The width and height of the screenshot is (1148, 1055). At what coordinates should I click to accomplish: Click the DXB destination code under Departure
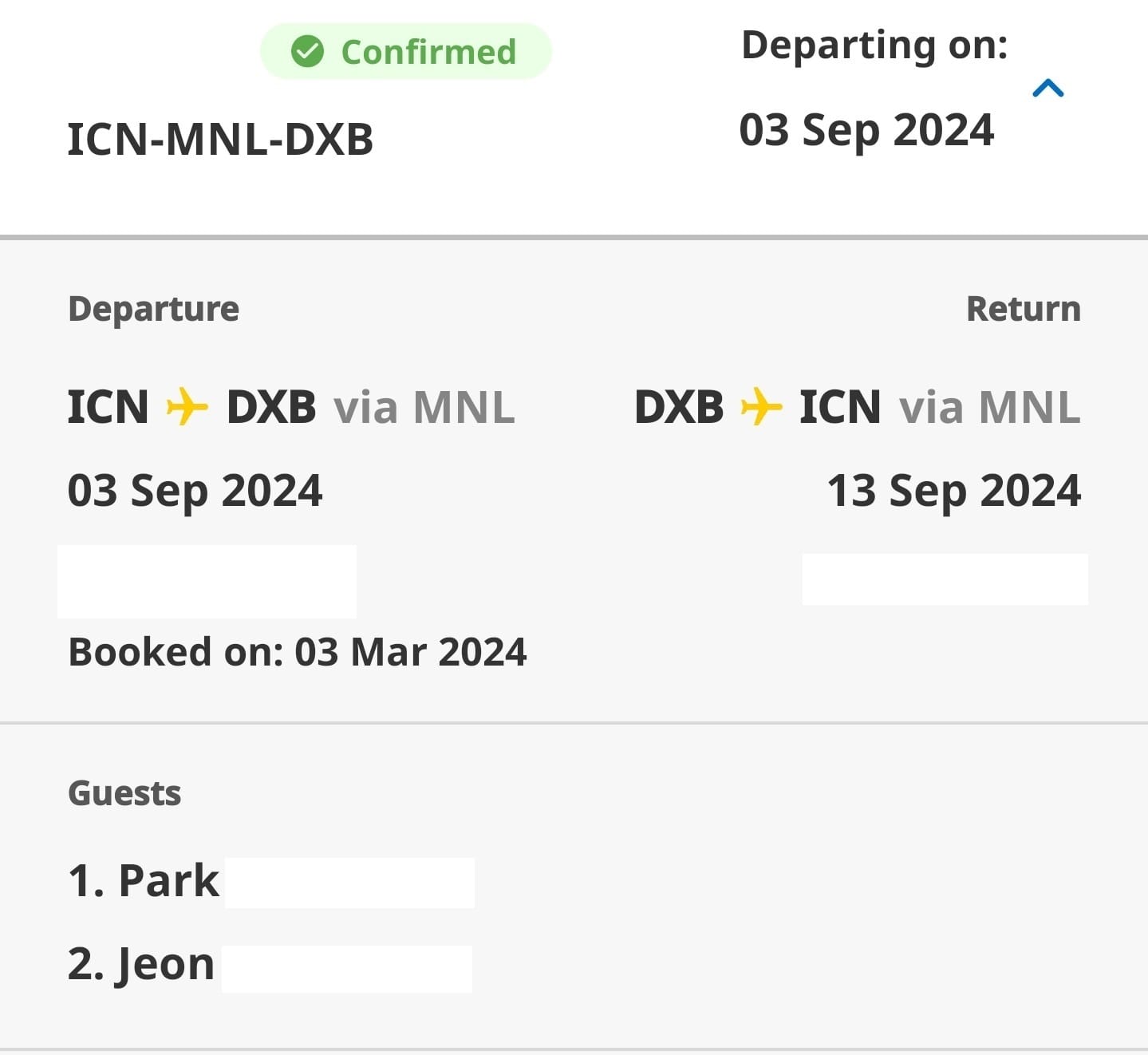click(x=271, y=407)
